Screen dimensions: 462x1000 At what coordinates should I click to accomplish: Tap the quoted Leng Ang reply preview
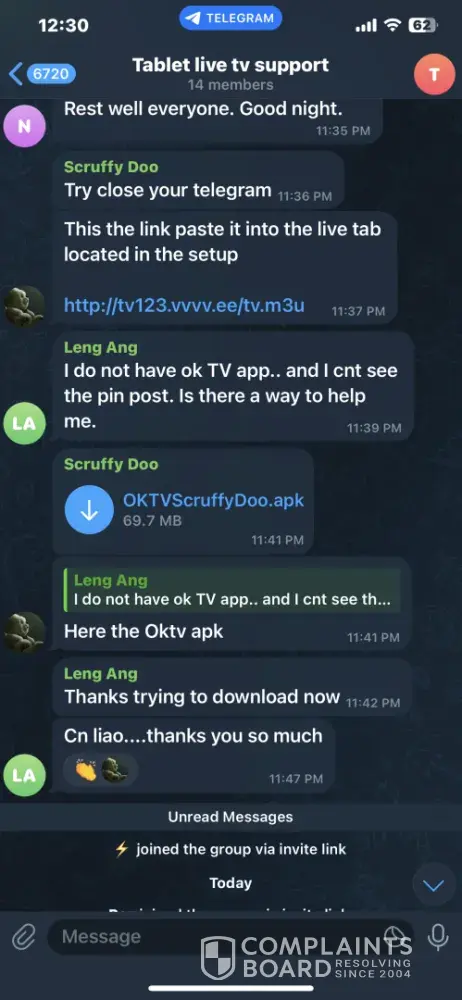point(232,591)
